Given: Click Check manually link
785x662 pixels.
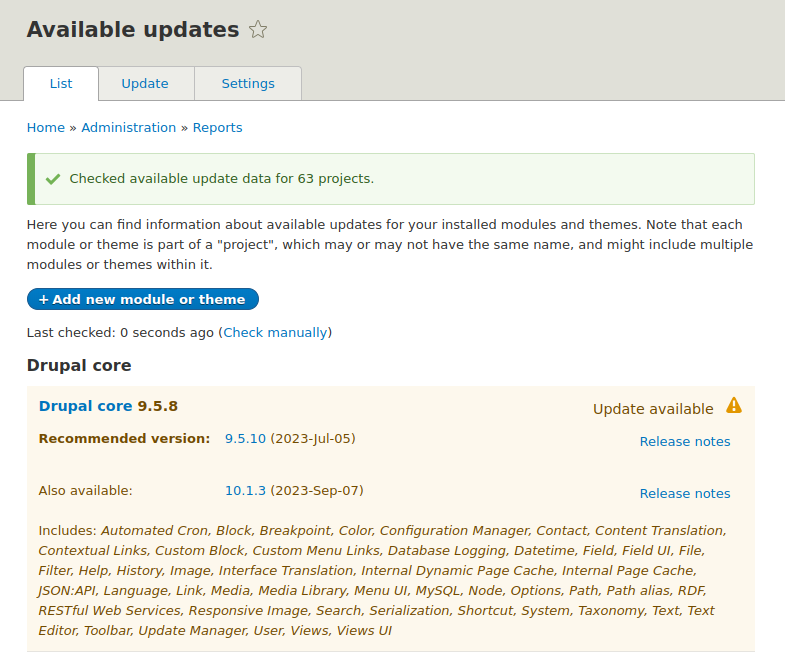Looking at the screenshot, I should [275, 333].
